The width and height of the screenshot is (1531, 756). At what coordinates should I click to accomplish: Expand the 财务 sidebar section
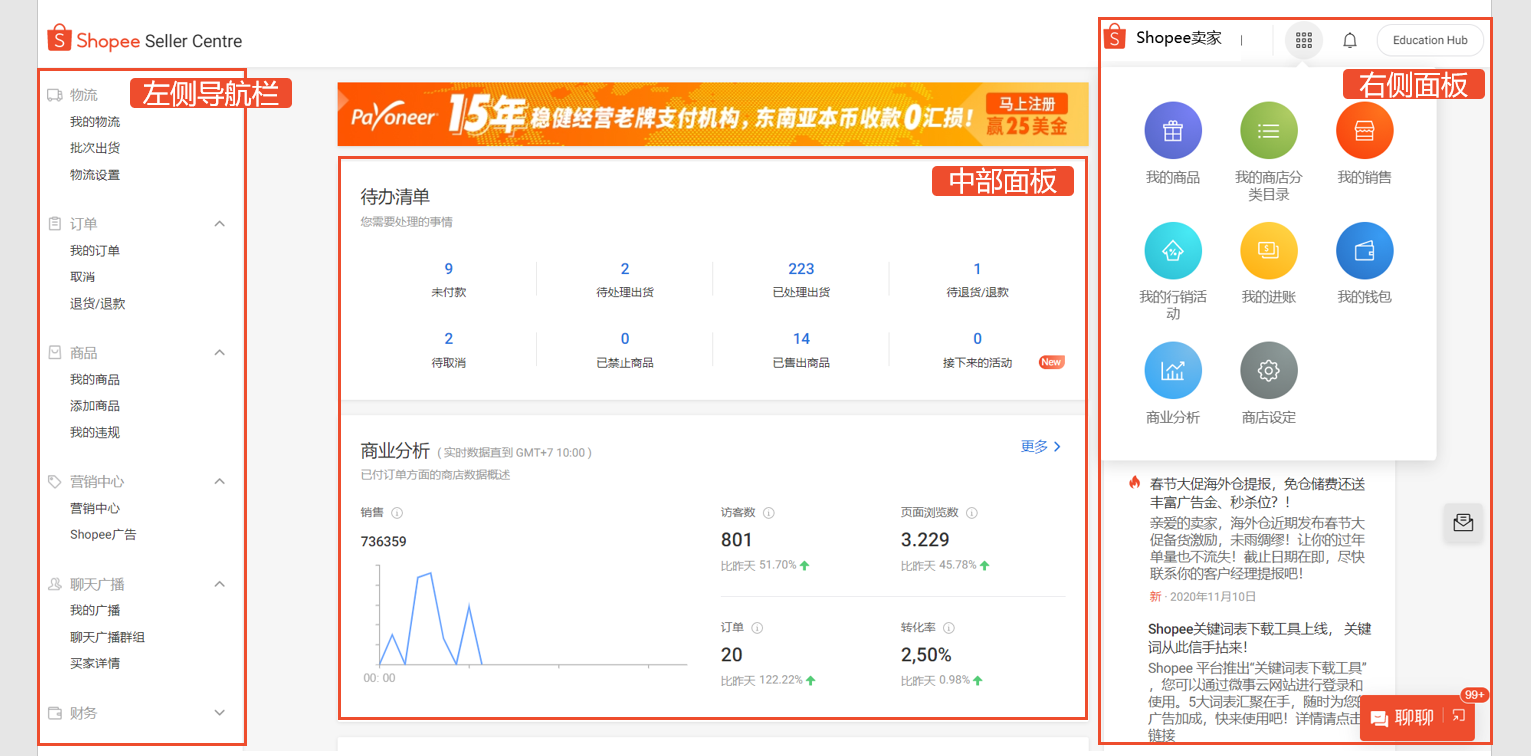tap(220, 713)
